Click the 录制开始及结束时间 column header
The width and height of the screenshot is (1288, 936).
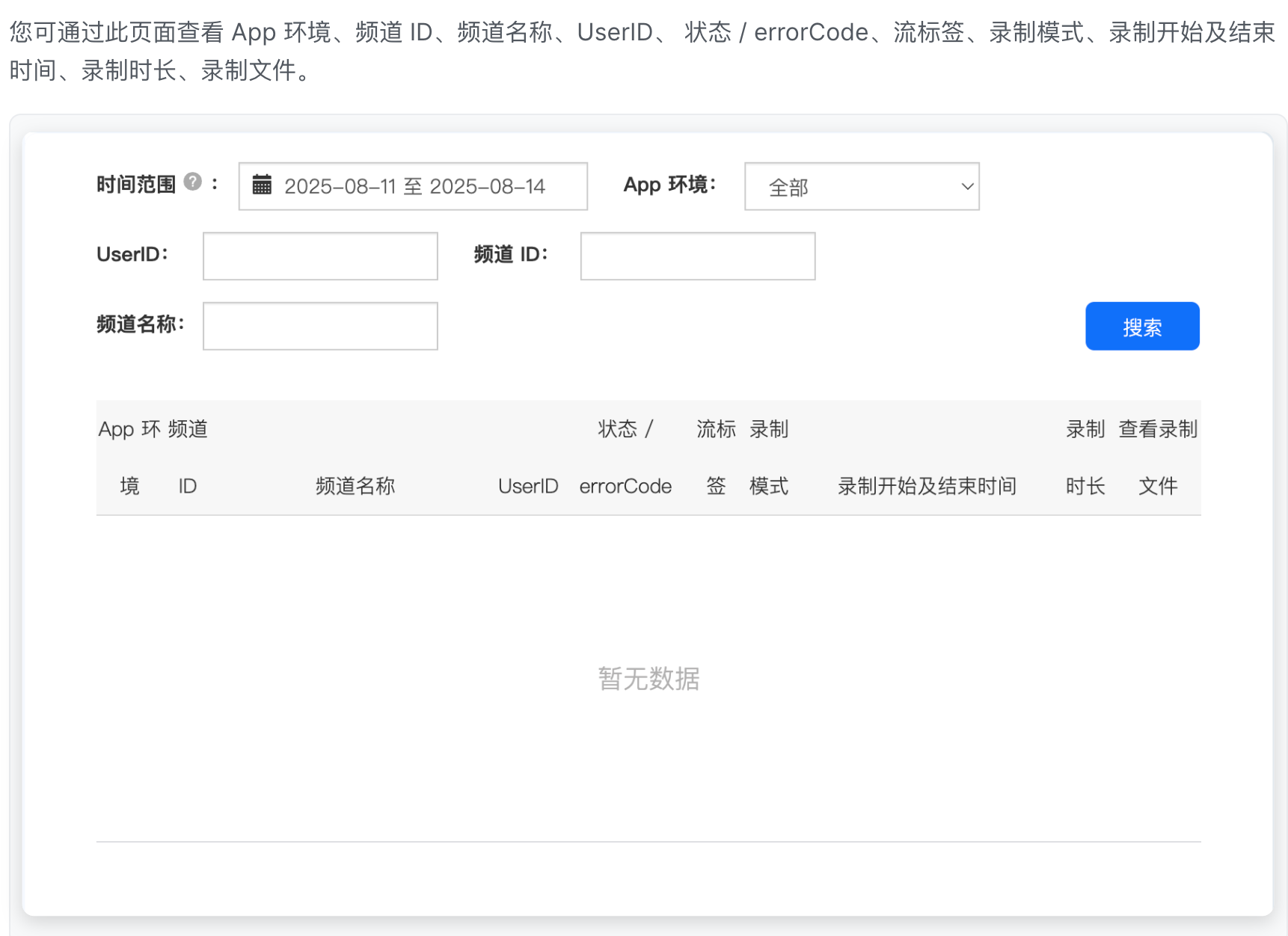[927, 486]
